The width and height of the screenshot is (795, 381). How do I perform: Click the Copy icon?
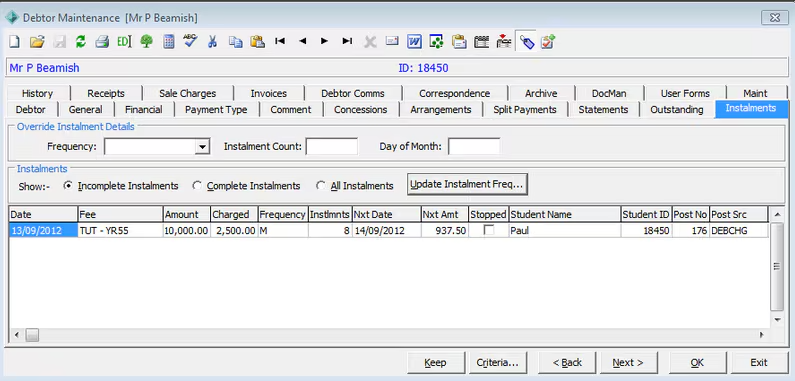(235, 42)
